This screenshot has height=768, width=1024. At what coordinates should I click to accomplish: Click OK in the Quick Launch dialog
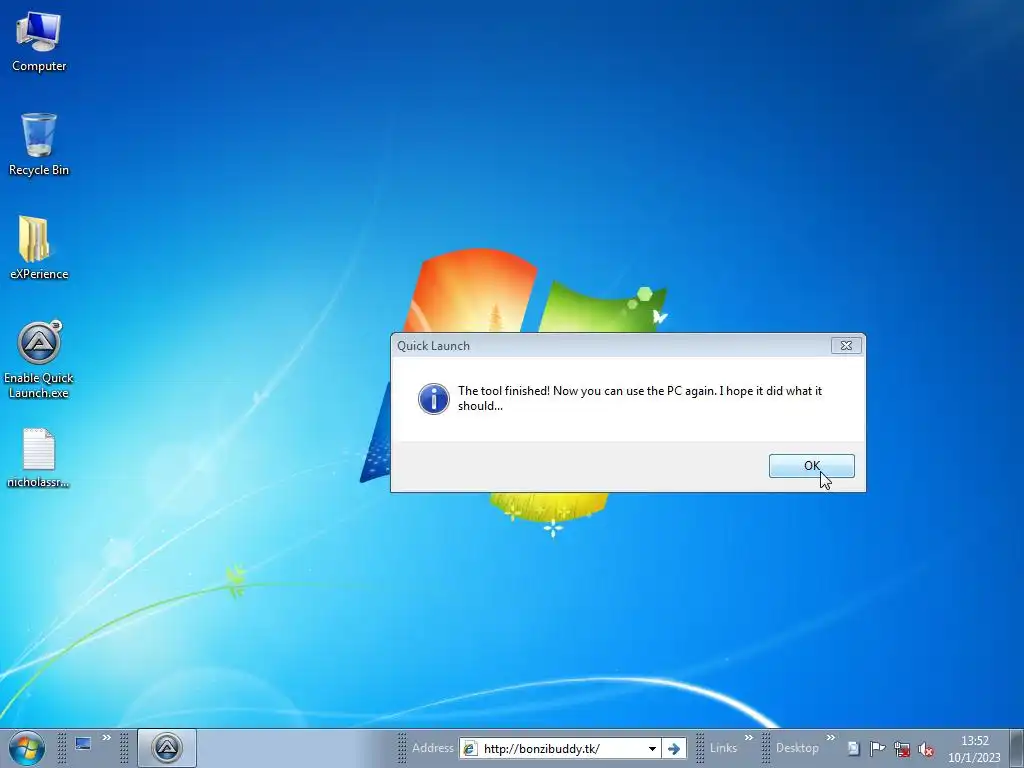point(811,466)
